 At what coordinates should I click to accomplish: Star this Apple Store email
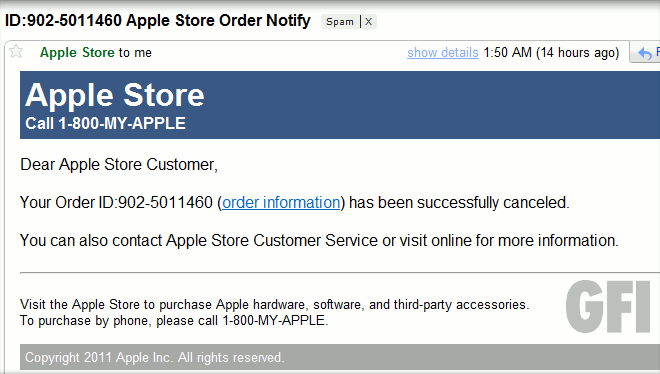click(x=16, y=51)
